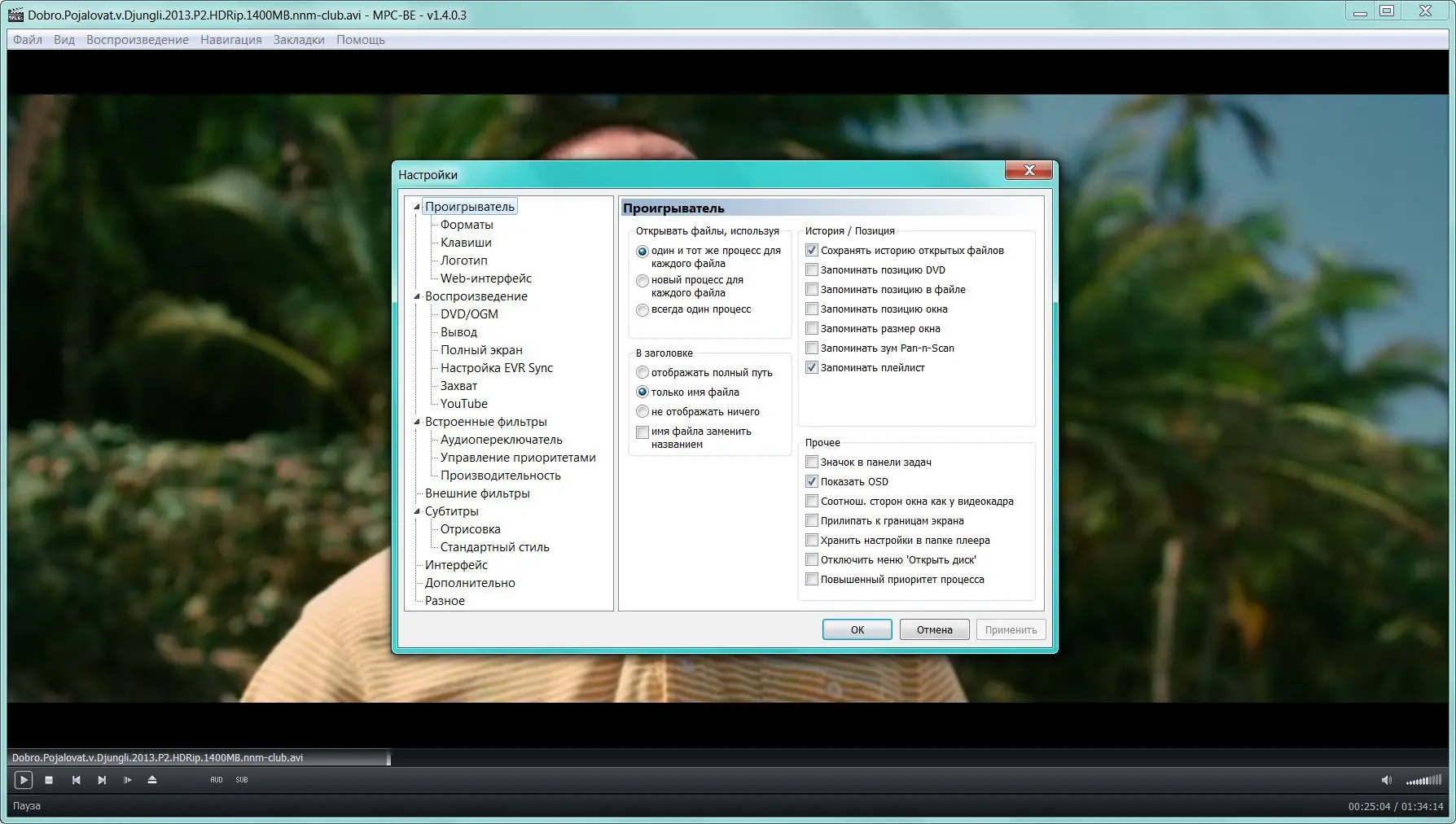Adjust the volume level slider
This screenshot has width=1456, height=824.
tap(1423, 780)
